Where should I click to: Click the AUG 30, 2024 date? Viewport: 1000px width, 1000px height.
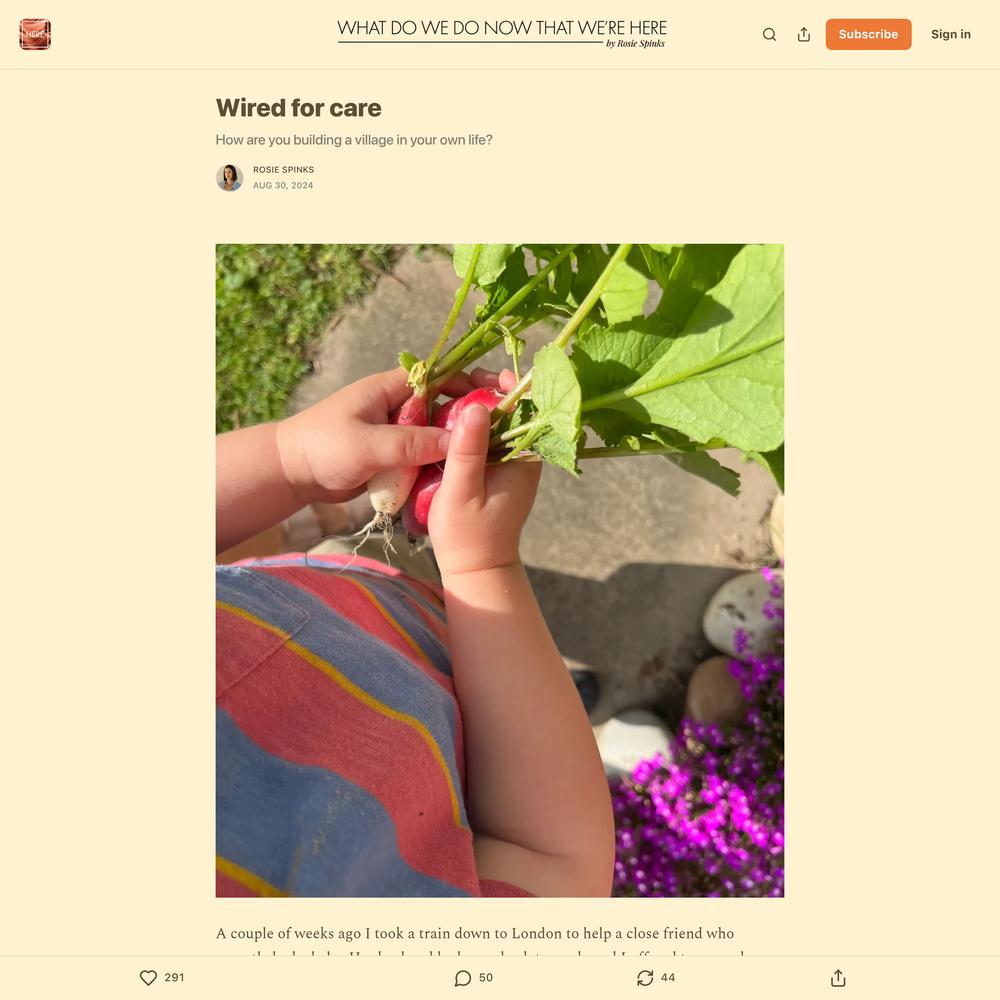coord(283,186)
